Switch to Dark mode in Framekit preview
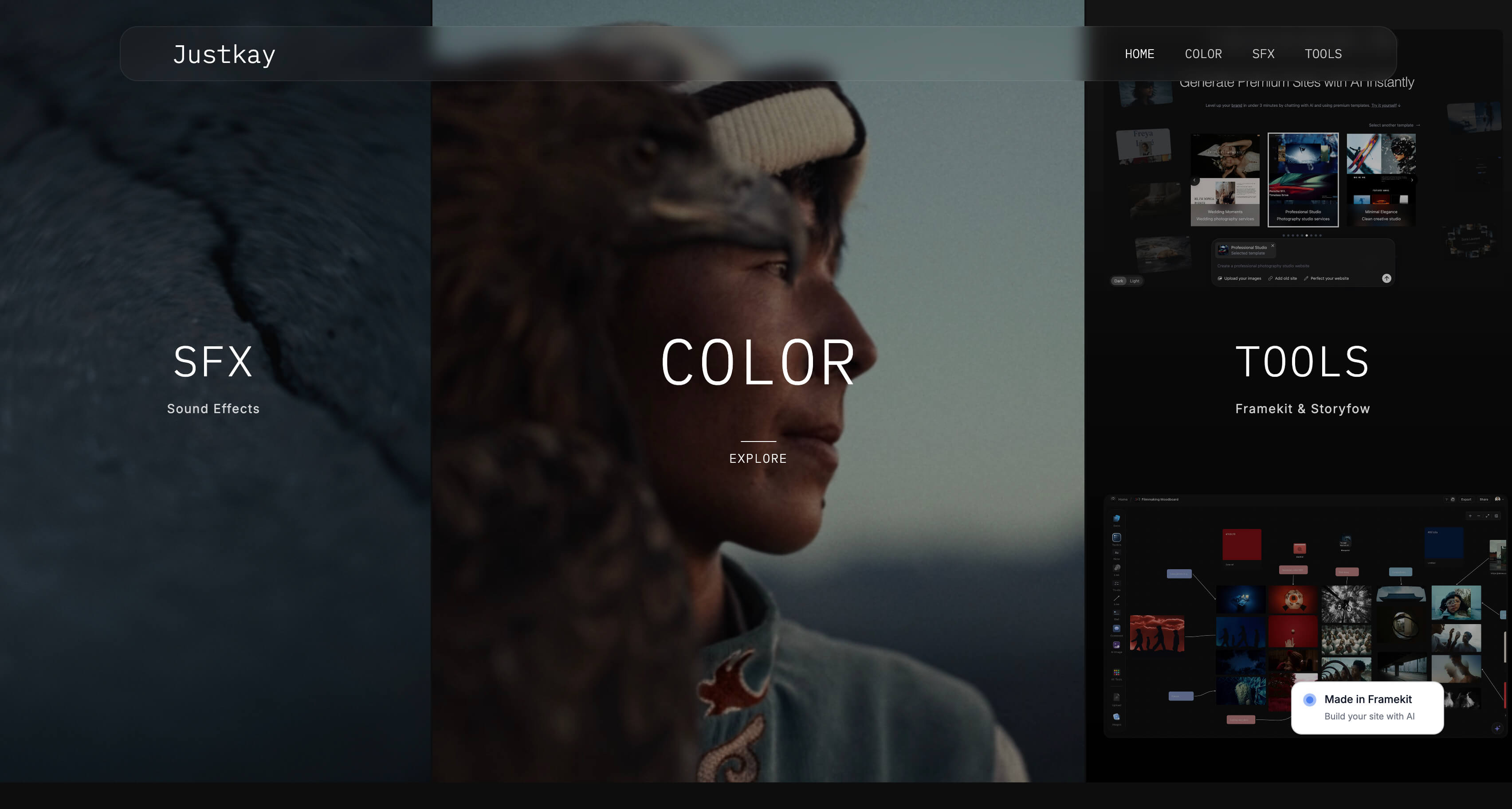Image resolution: width=1512 pixels, height=809 pixels. click(x=1119, y=281)
